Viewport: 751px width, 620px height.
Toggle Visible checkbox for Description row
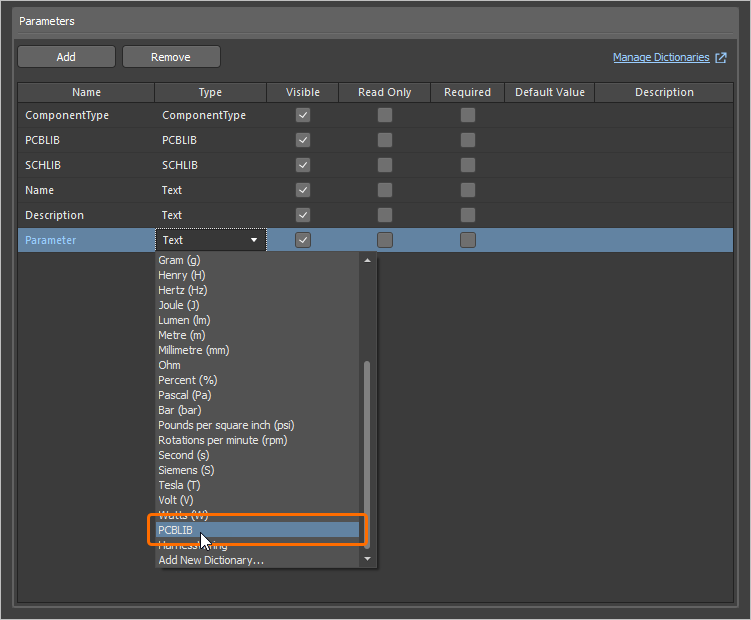point(303,215)
